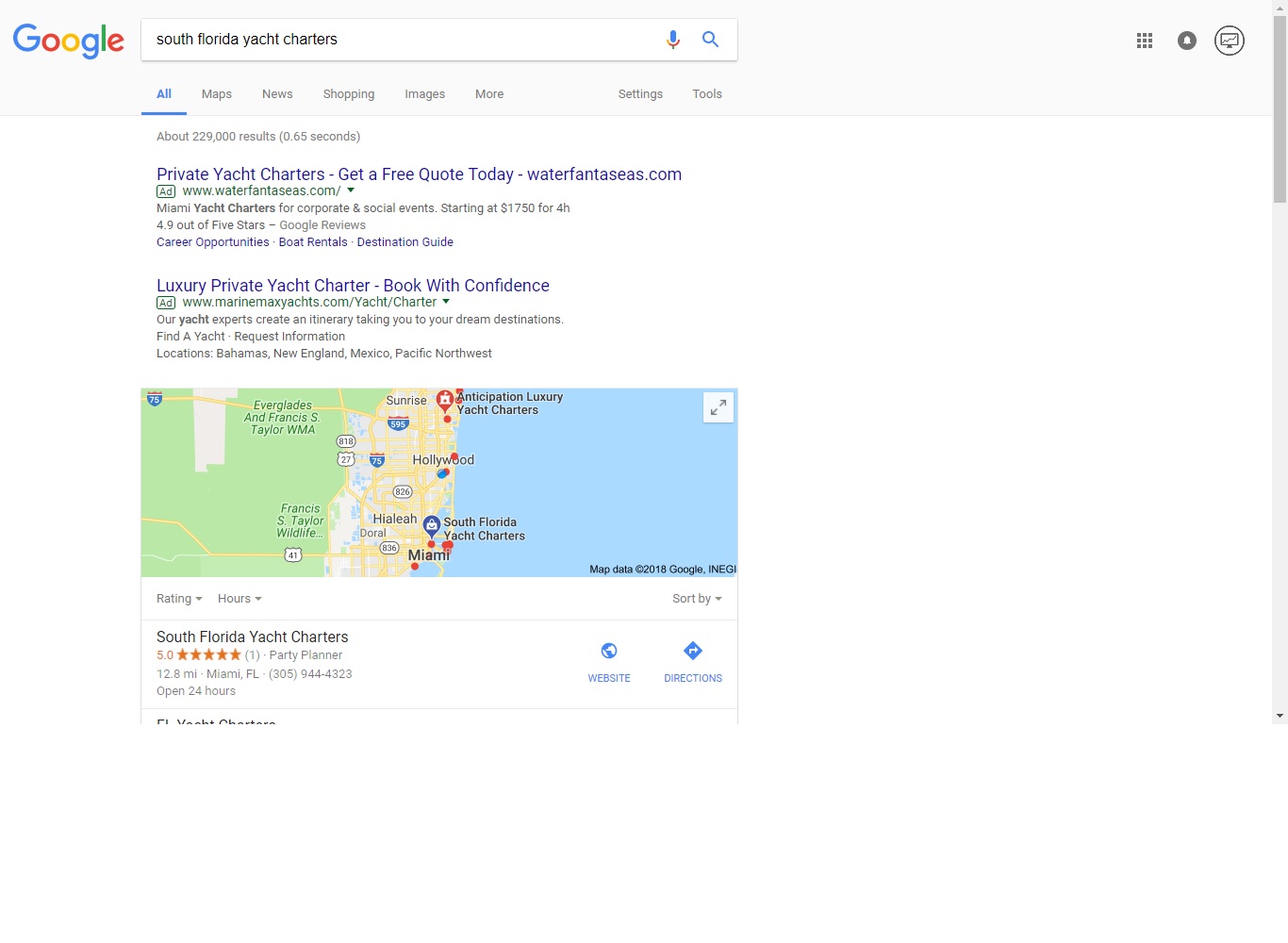
Task: Click the Hollywood label on map
Action: [x=443, y=460]
